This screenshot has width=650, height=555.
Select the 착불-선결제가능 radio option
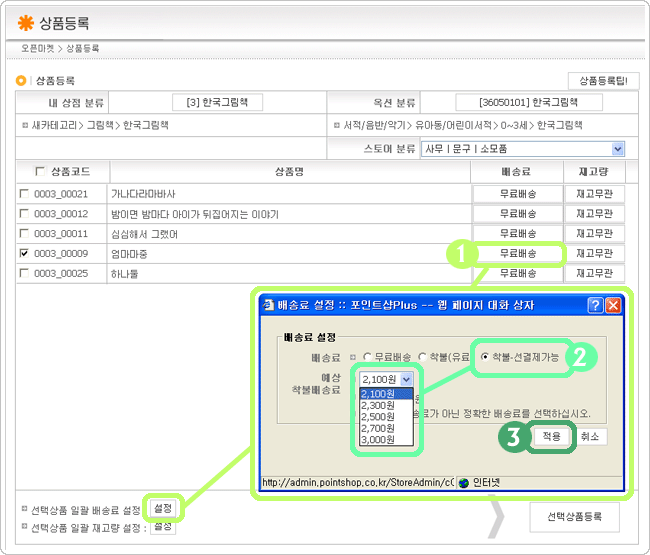click(486, 357)
